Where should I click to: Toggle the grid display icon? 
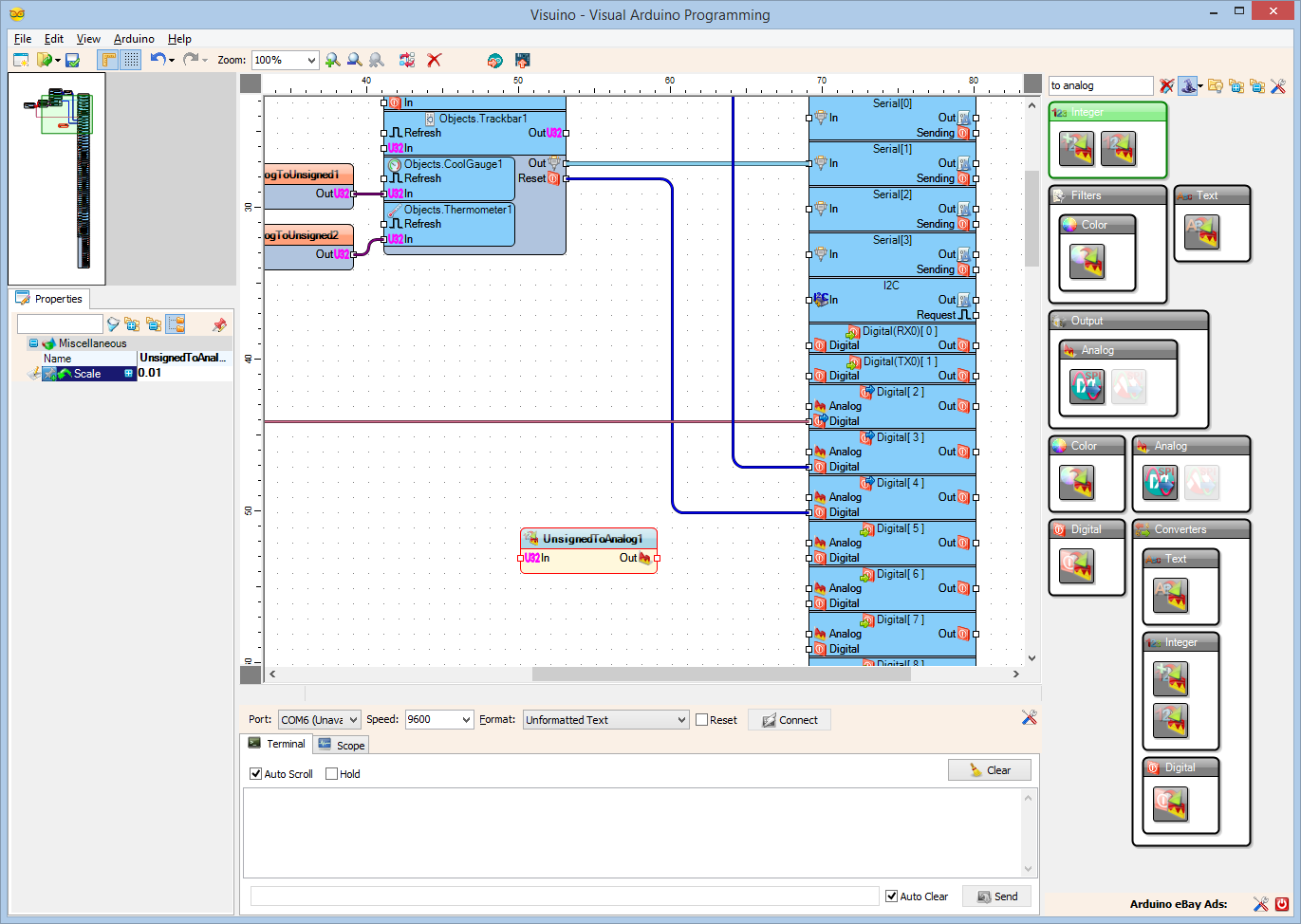[130, 59]
